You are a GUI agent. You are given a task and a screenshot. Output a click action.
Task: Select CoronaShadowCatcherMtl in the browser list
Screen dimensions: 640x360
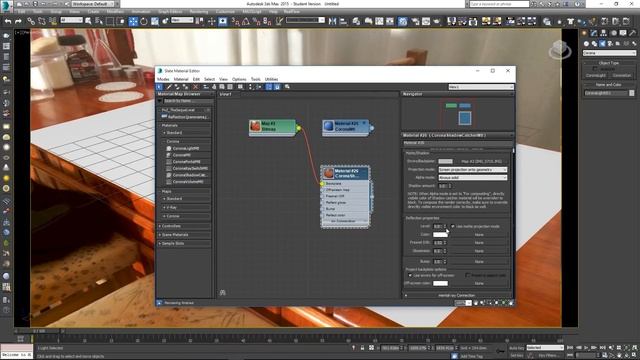187,175
